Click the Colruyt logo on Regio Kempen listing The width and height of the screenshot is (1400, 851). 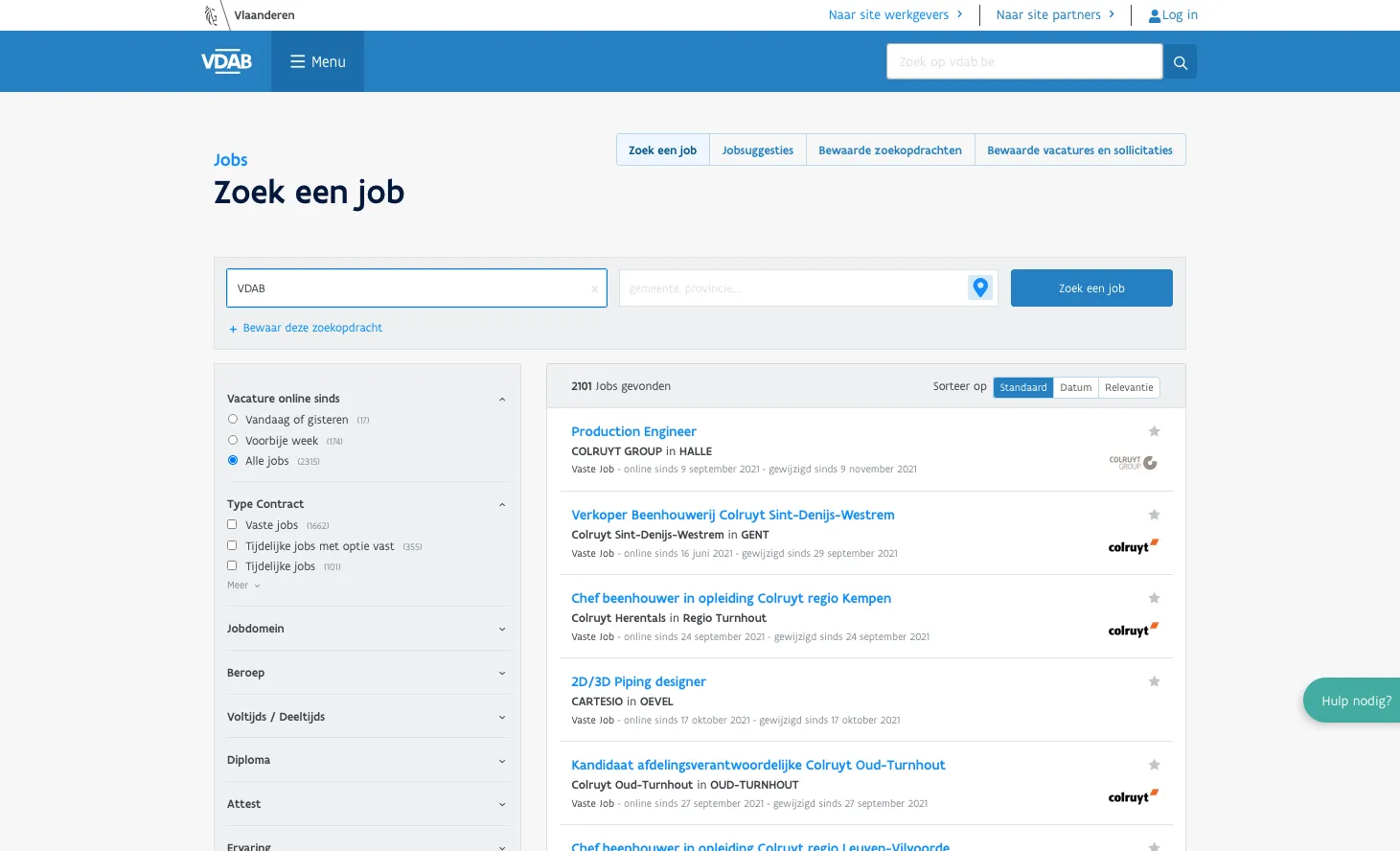pos(1134,630)
